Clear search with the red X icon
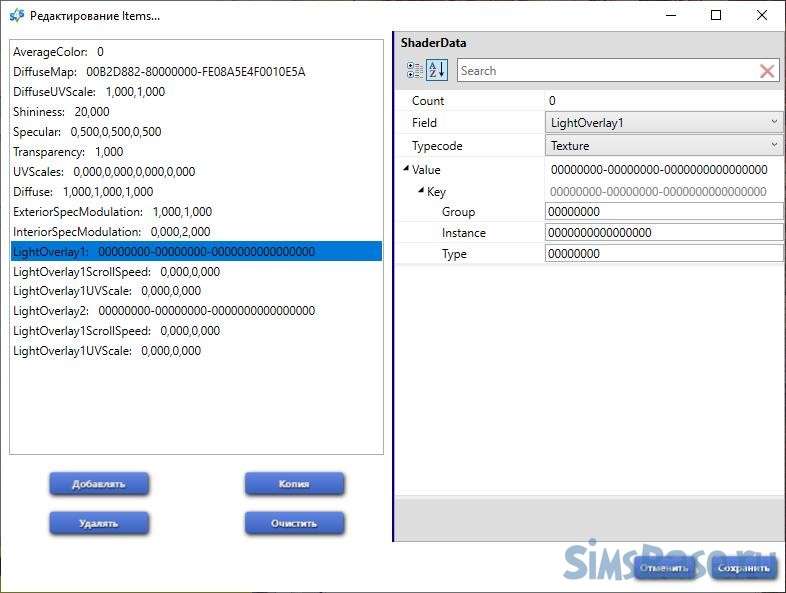This screenshot has width=786, height=593. pyautogui.click(x=767, y=71)
